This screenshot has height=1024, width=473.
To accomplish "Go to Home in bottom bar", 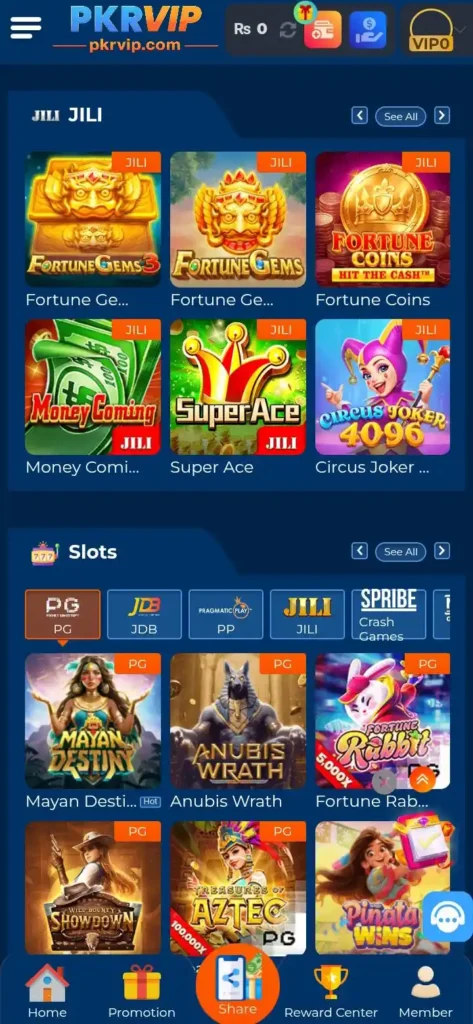I will click(47, 991).
